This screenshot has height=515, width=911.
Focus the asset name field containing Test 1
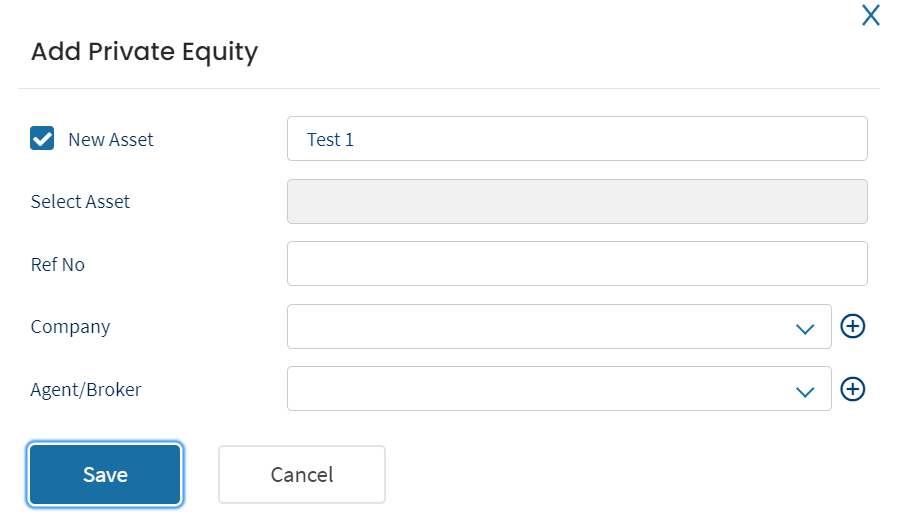click(x=577, y=139)
